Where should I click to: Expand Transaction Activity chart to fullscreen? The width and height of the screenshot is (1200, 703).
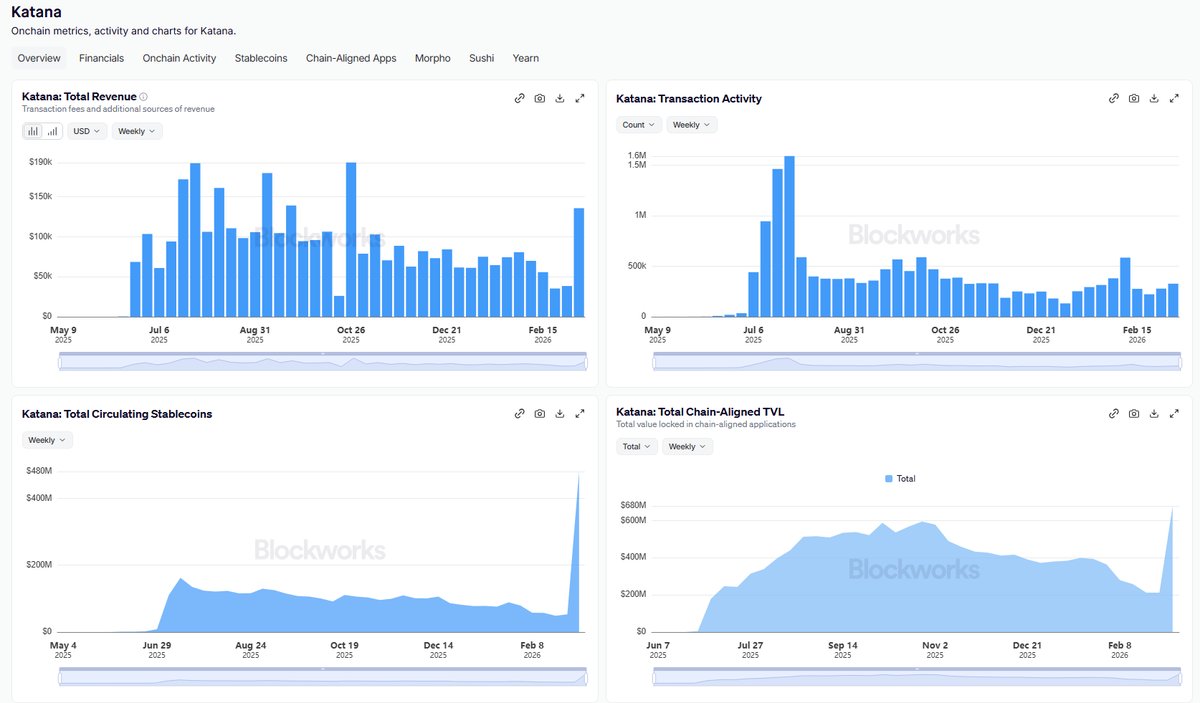(1174, 98)
